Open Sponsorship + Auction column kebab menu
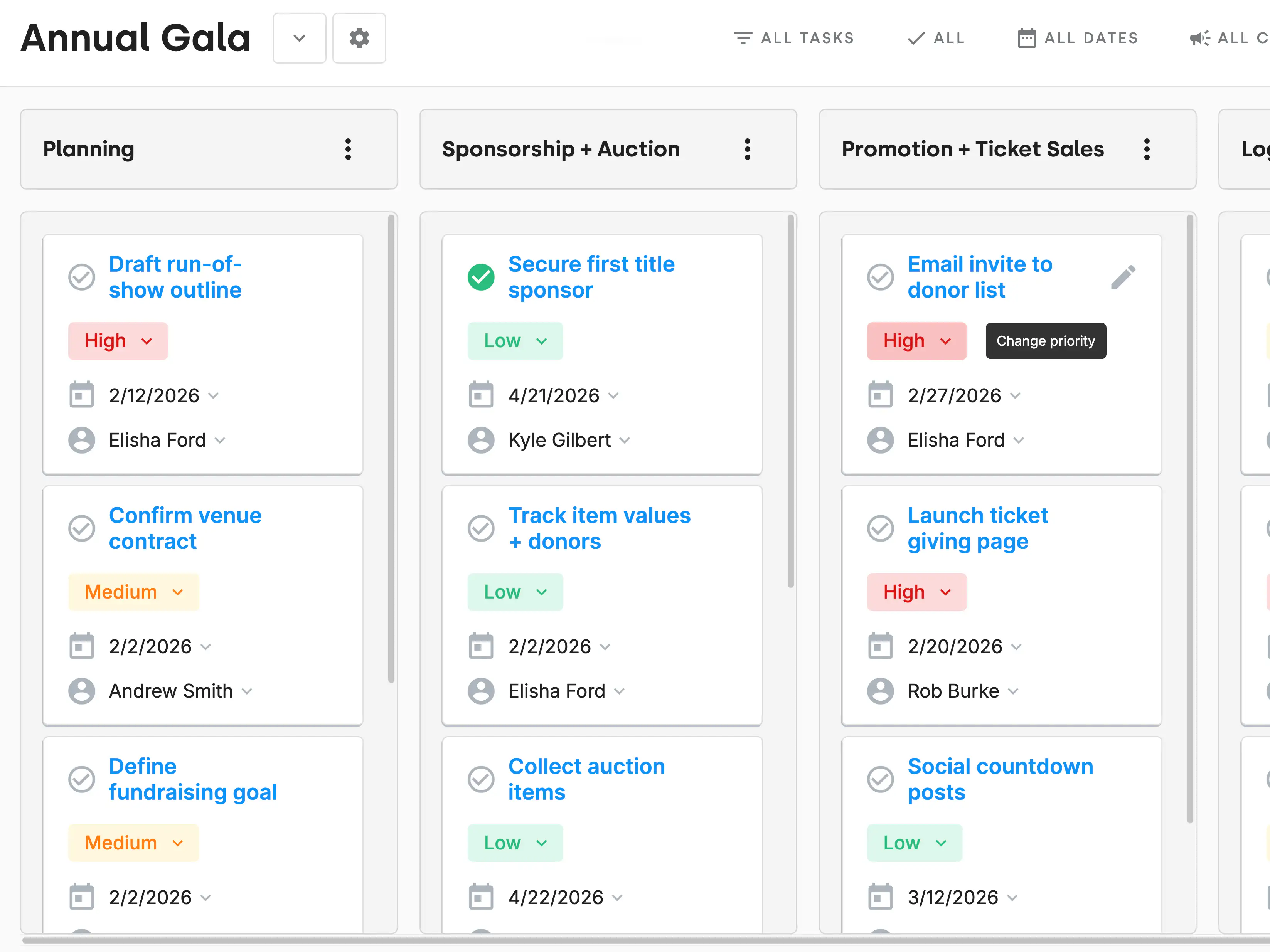The width and height of the screenshot is (1270, 952). [747, 149]
